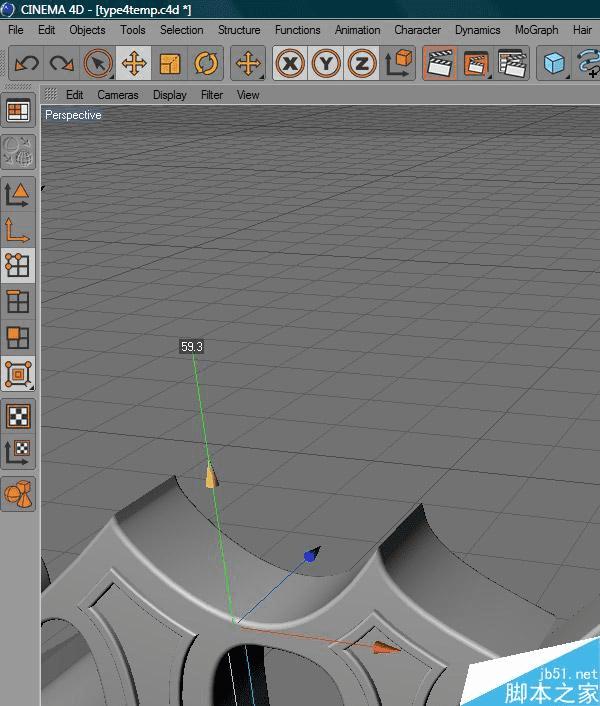Switch to Points mode in sidebar
600x706 pixels.
click(18, 265)
